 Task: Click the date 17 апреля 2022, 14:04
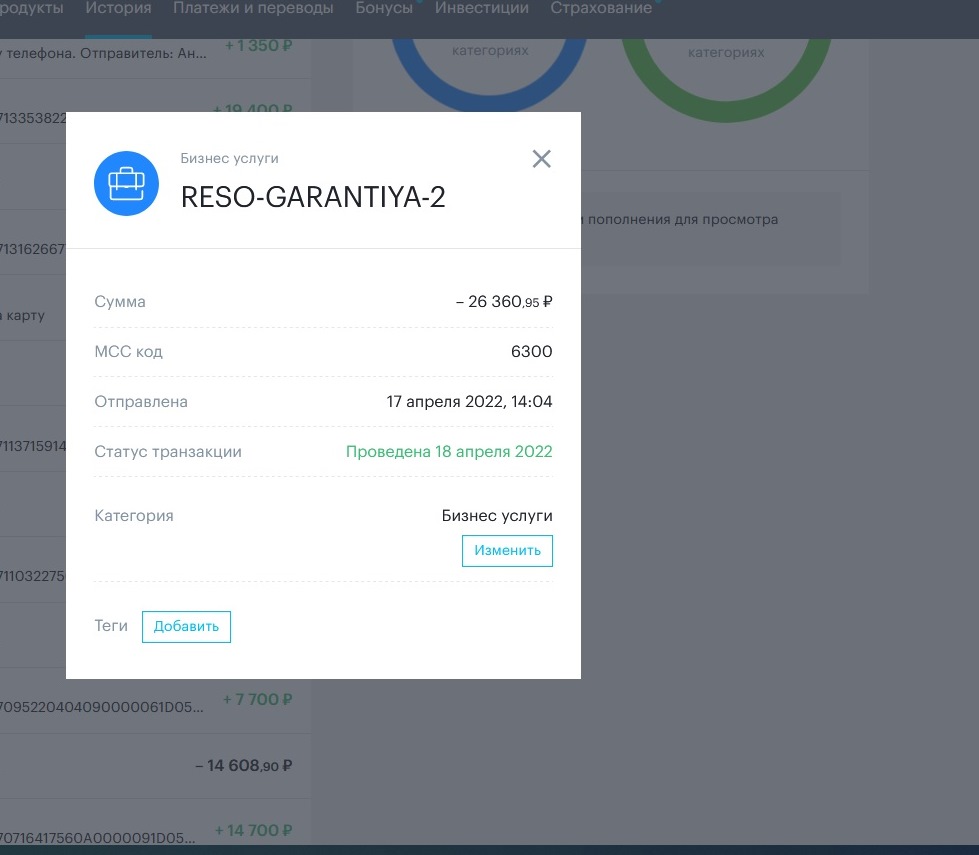pos(470,402)
